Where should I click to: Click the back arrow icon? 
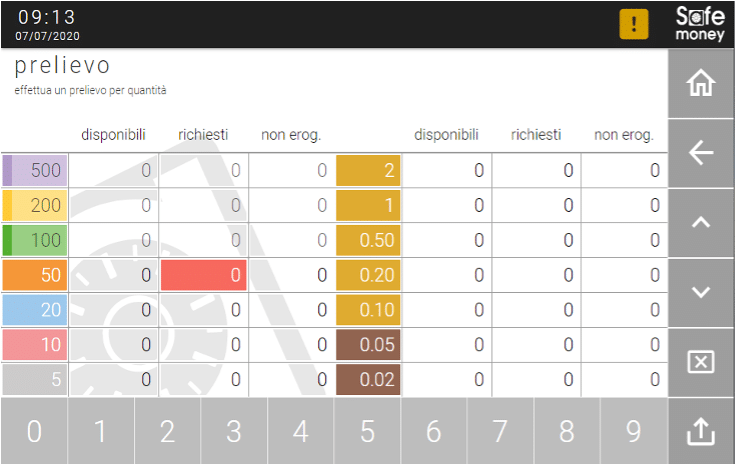click(701, 153)
